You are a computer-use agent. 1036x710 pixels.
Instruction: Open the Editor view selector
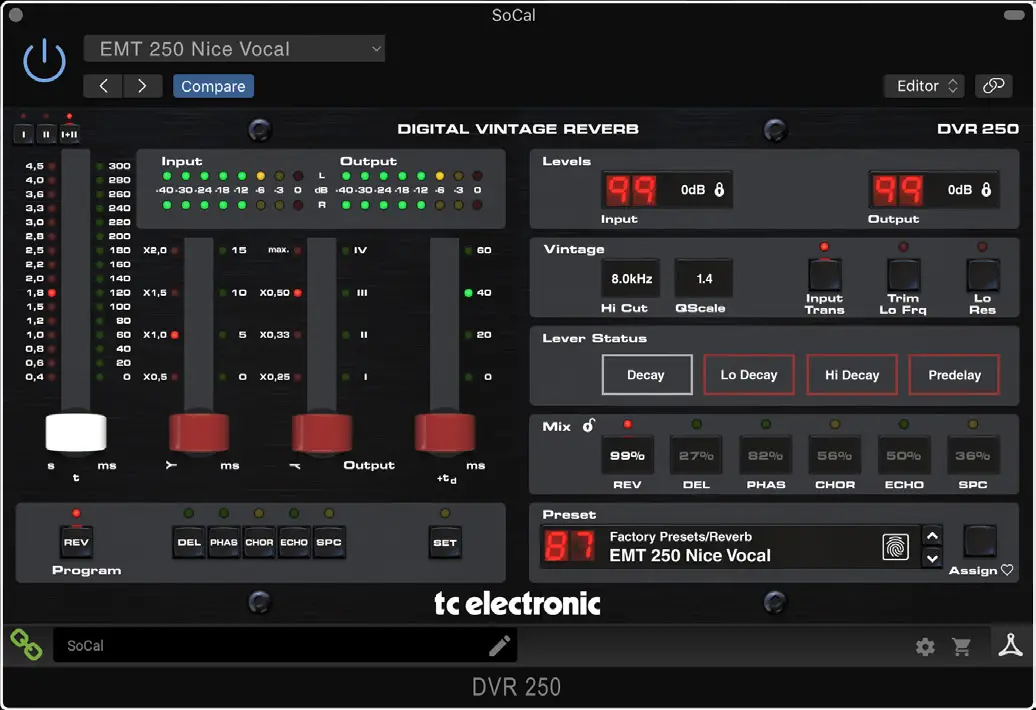(922, 85)
